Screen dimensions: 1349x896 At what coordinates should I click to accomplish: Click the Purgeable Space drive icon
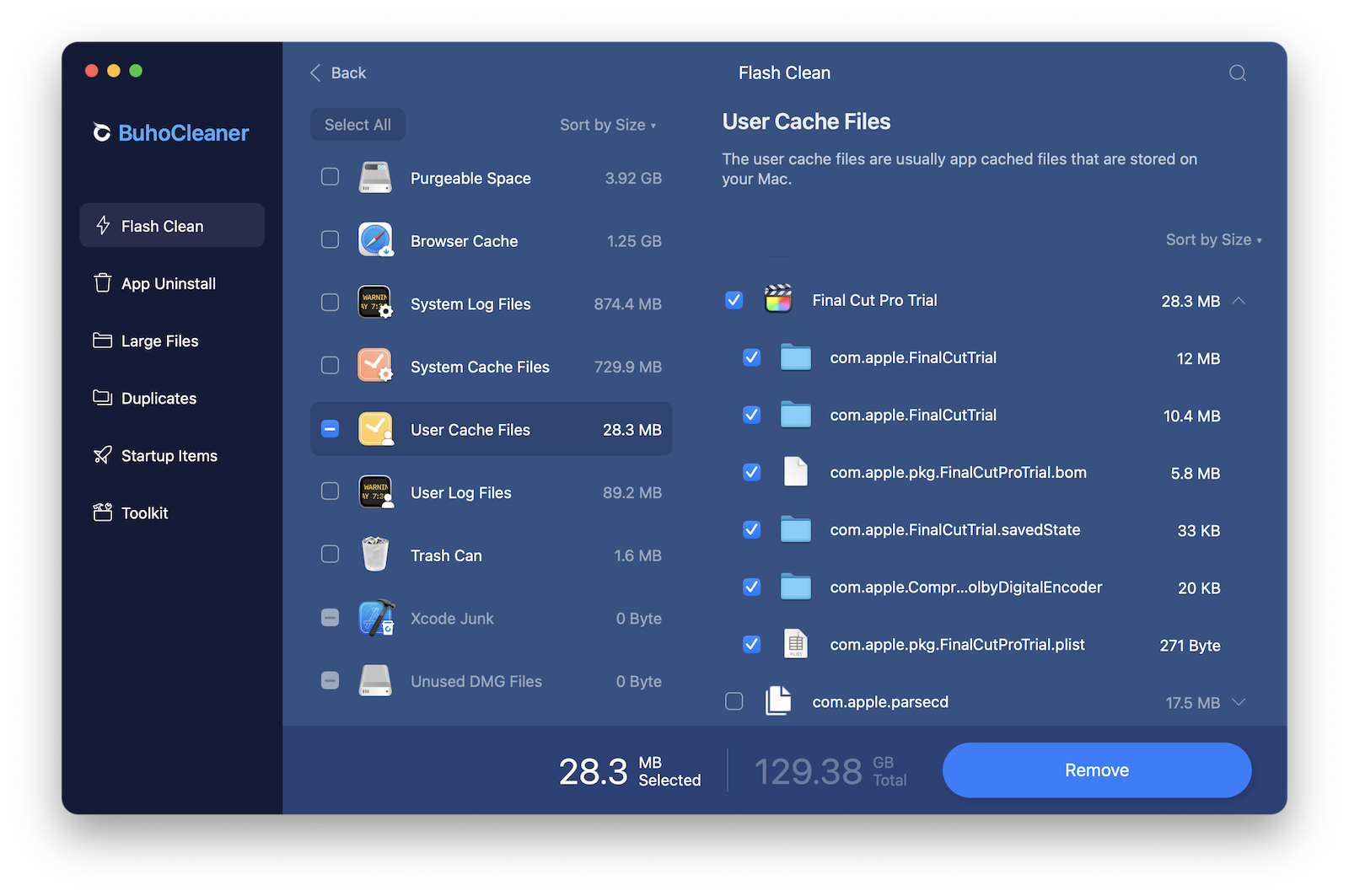click(375, 178)
